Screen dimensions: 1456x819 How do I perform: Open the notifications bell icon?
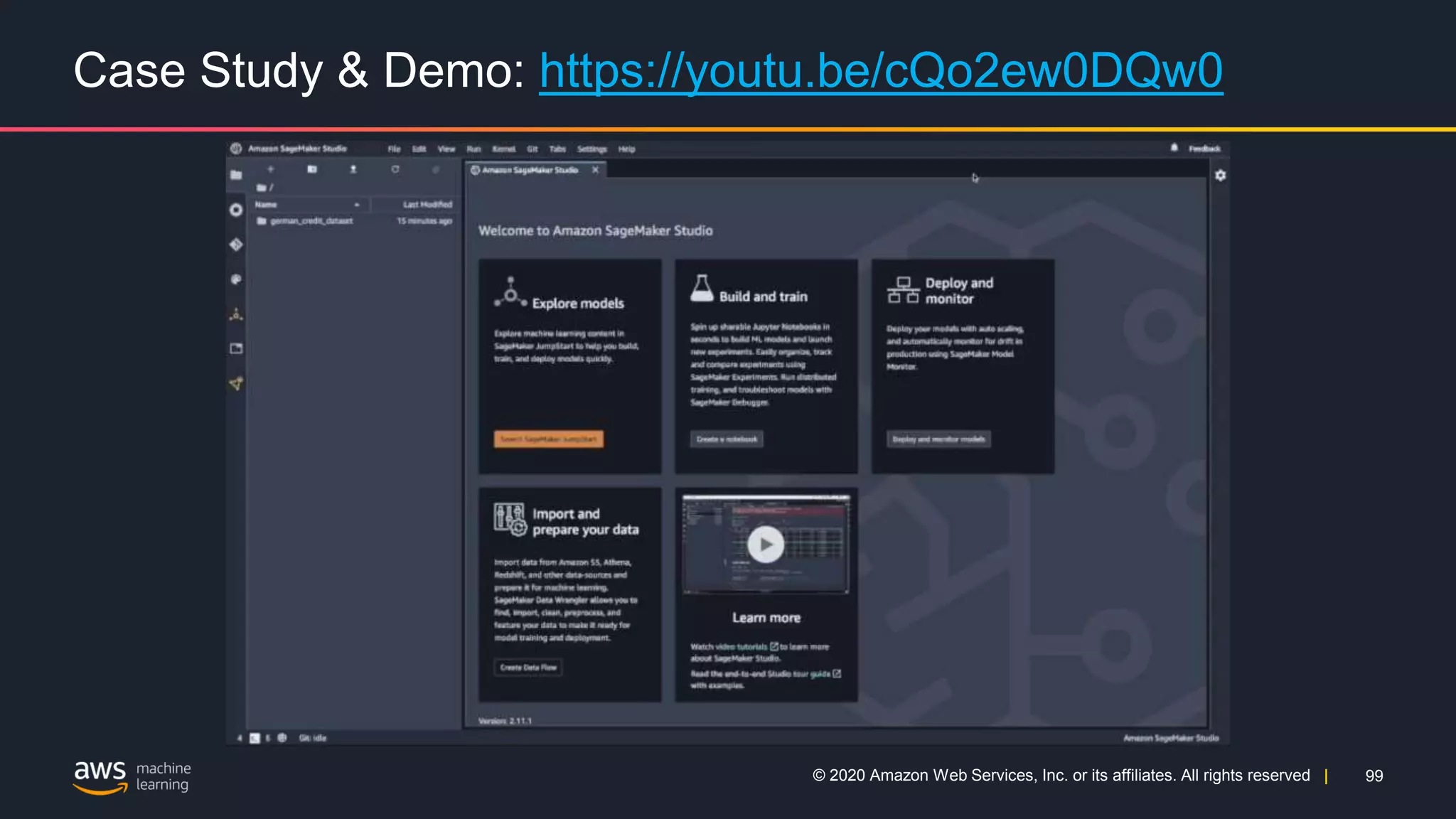[1174, 148]
